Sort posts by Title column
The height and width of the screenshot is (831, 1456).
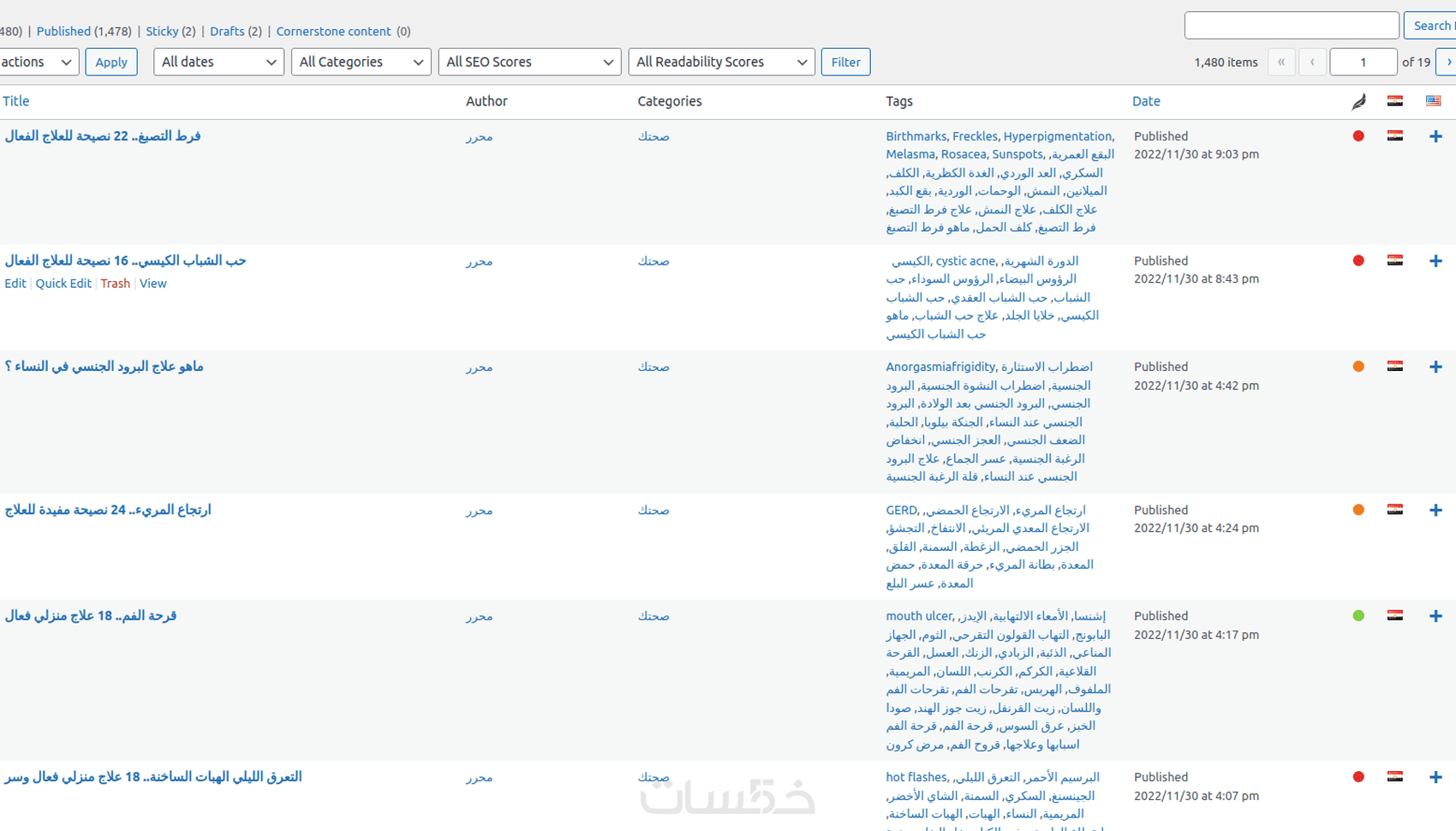16,101
